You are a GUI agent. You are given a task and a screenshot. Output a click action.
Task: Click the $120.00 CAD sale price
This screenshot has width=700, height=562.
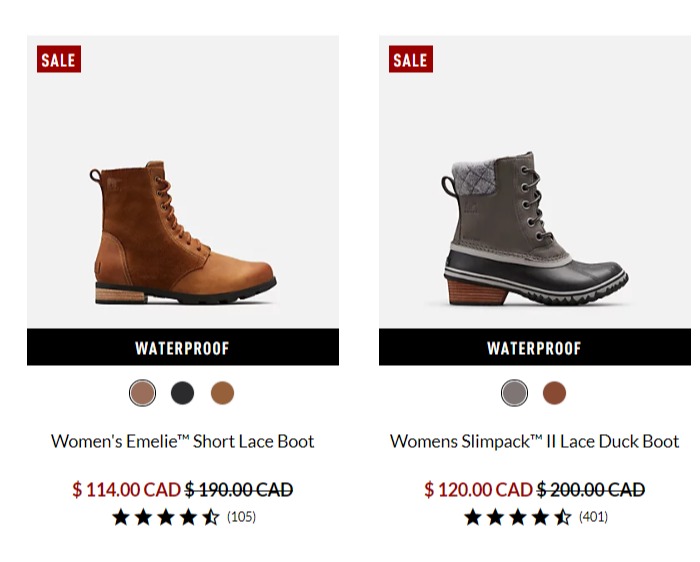(478, 490)
